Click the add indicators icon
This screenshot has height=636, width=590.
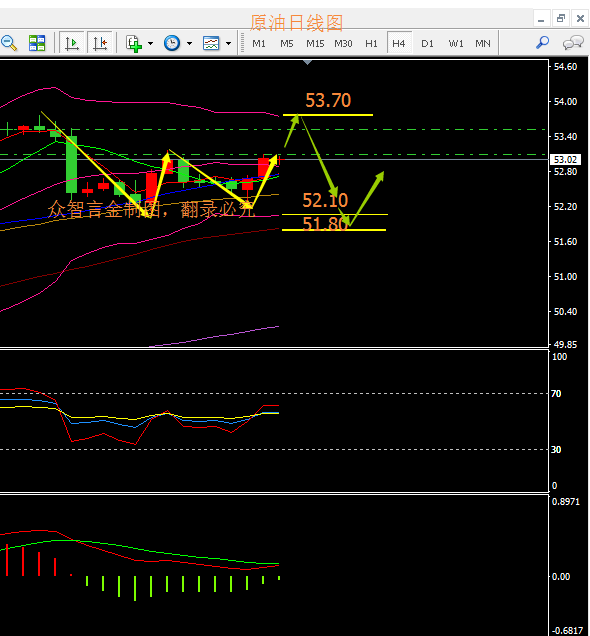coord(134,43)
